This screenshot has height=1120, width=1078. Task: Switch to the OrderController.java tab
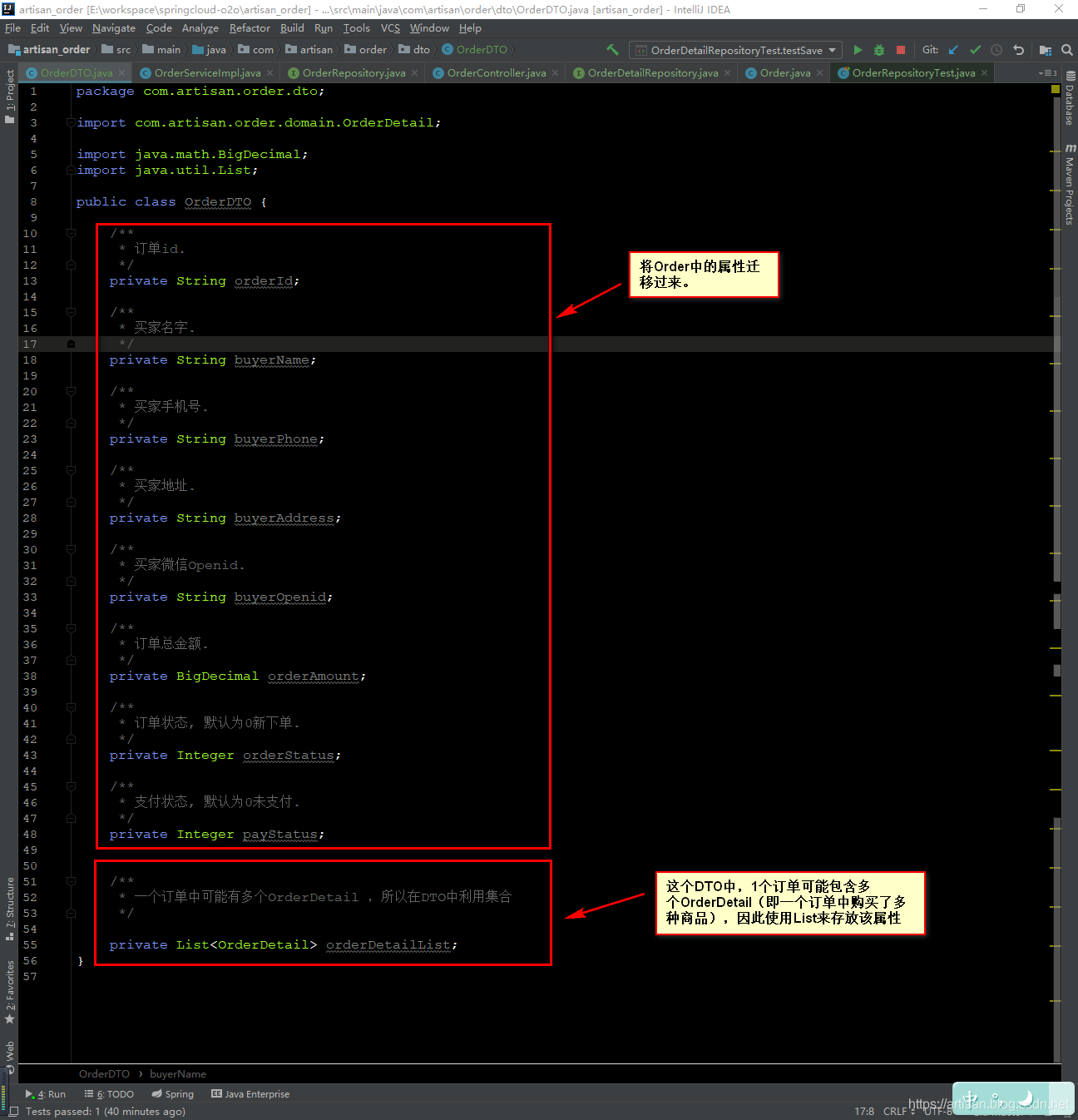coord(496,73)
